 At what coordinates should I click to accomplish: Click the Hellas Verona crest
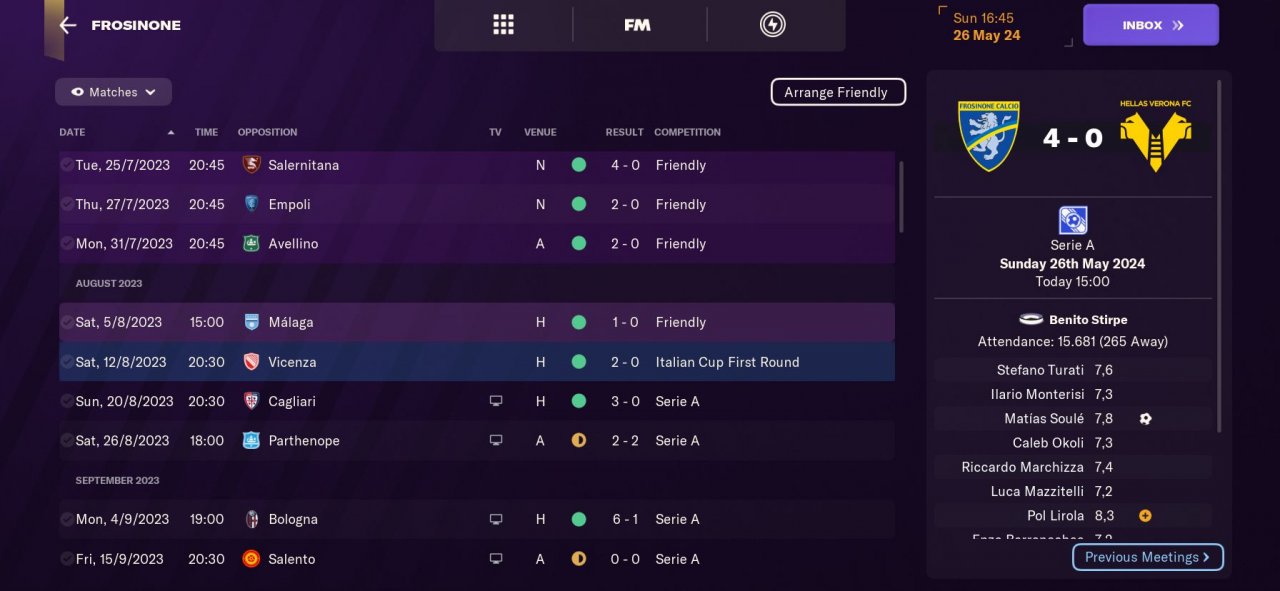pyautogui.click(x=1155, y=136)
